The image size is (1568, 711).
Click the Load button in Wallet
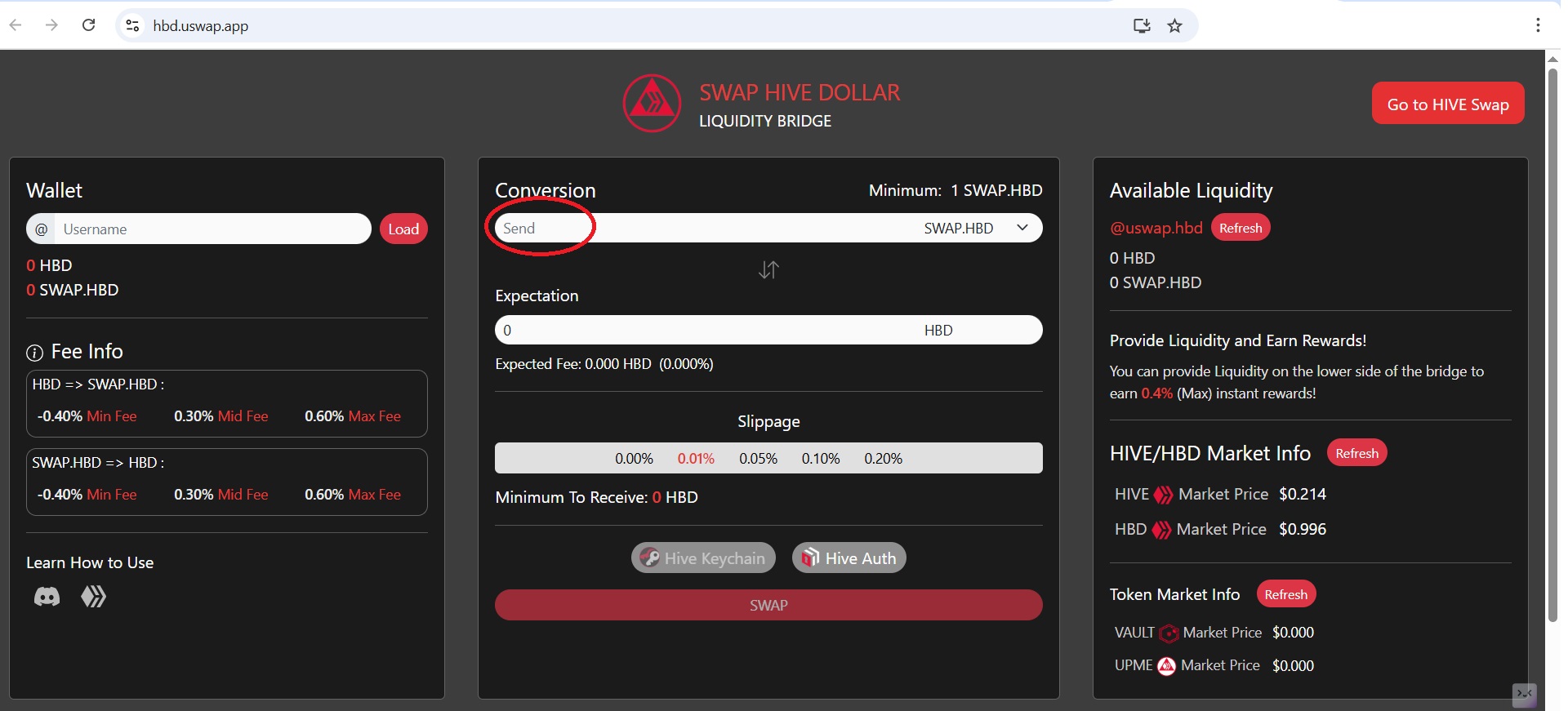(x=403, y=229)
